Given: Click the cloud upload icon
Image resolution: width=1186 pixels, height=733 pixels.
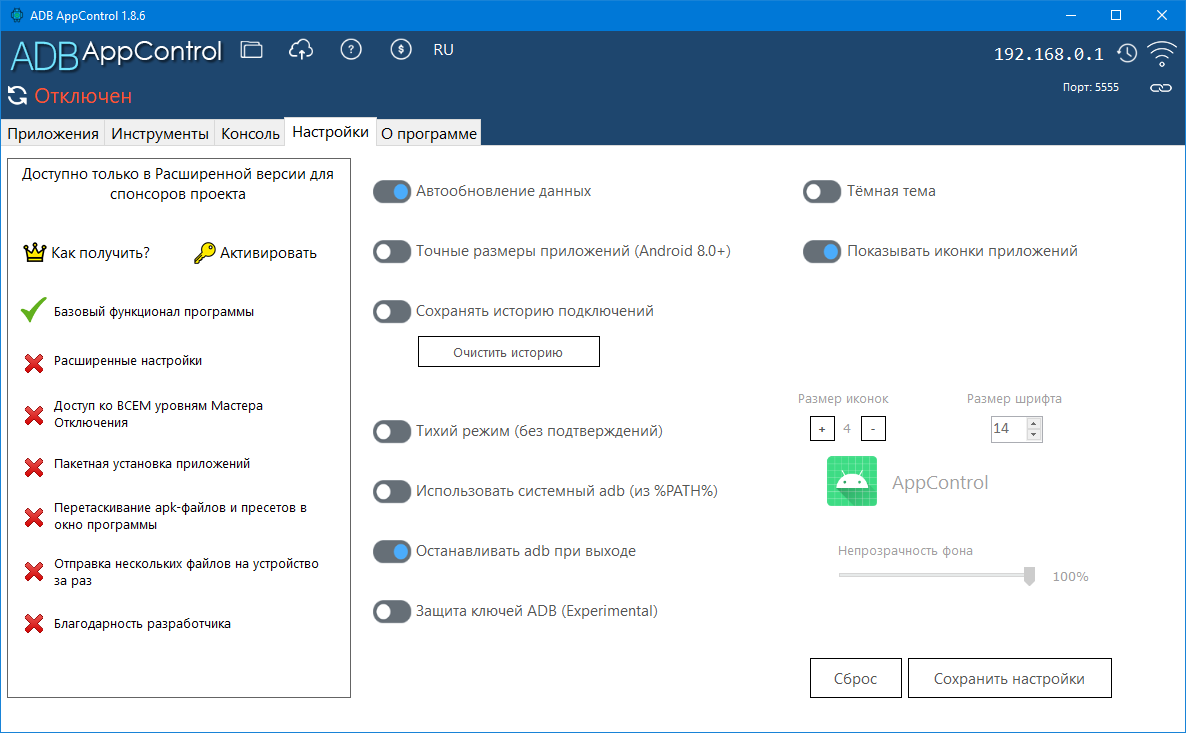Looking at the screenshot, I should (x=300, y=50).
